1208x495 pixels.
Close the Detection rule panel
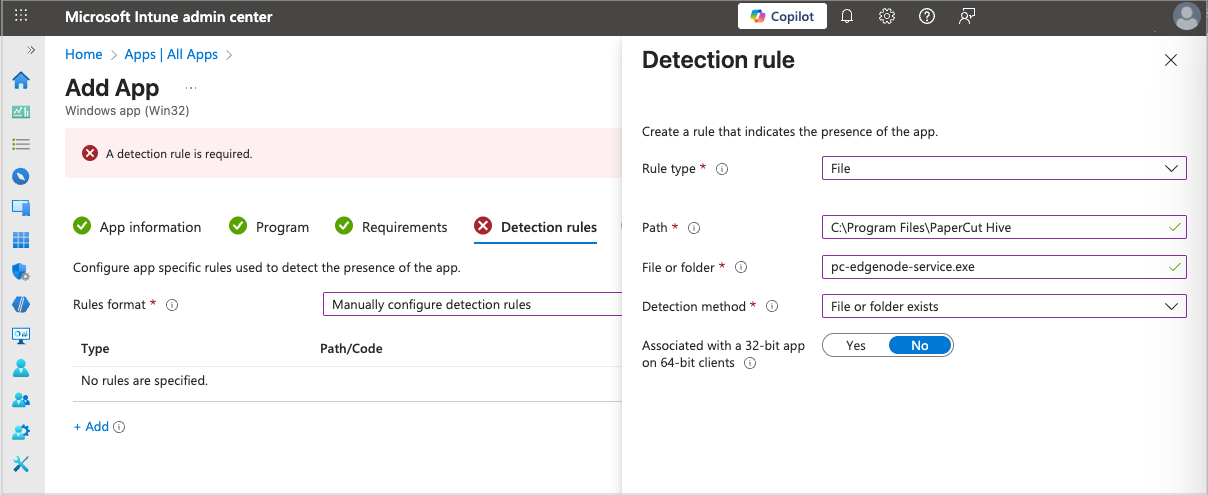click(1171, 60)
